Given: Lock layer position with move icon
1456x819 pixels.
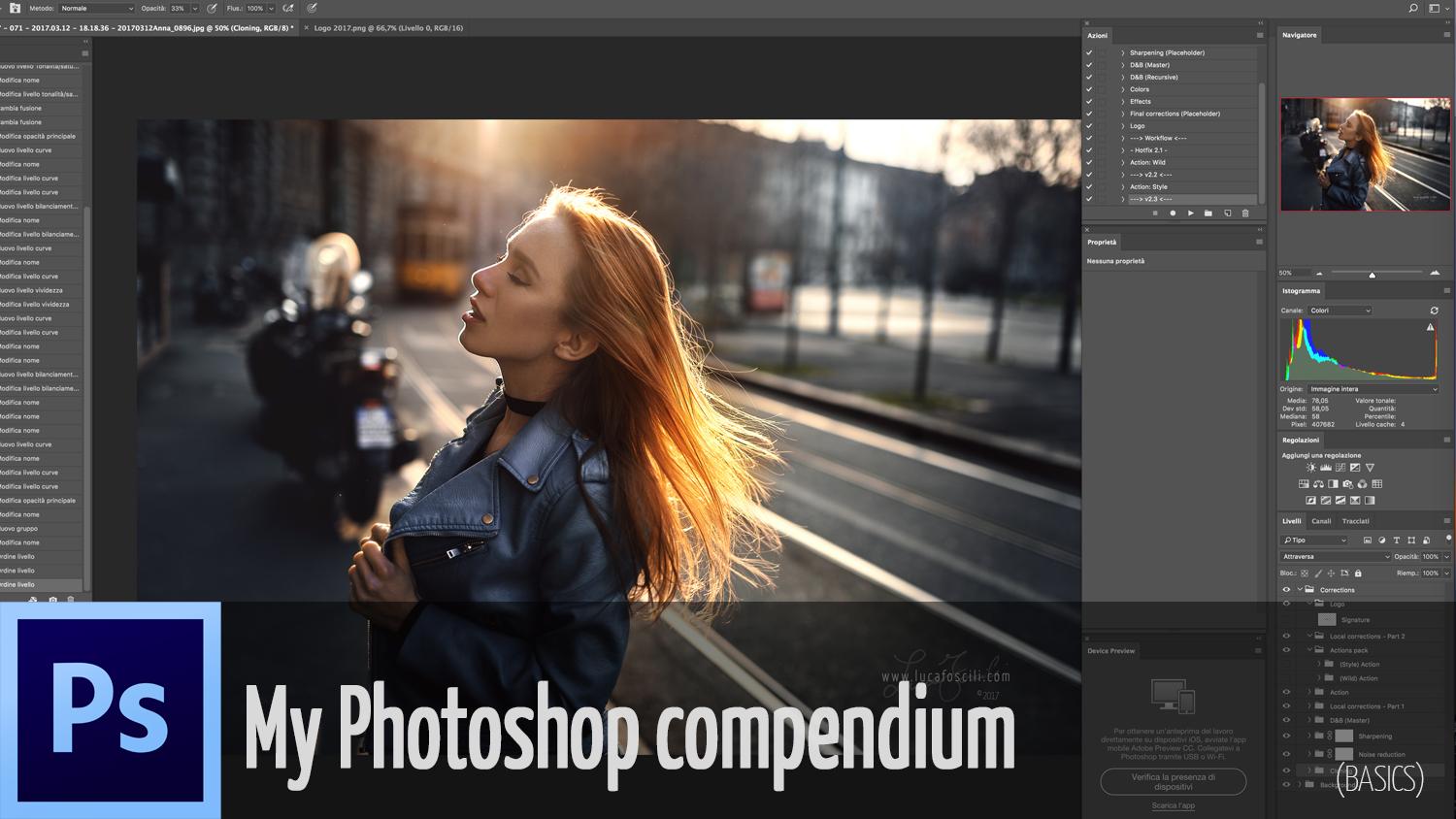Looking at the screenshot, I should [x=1331, y=573].
